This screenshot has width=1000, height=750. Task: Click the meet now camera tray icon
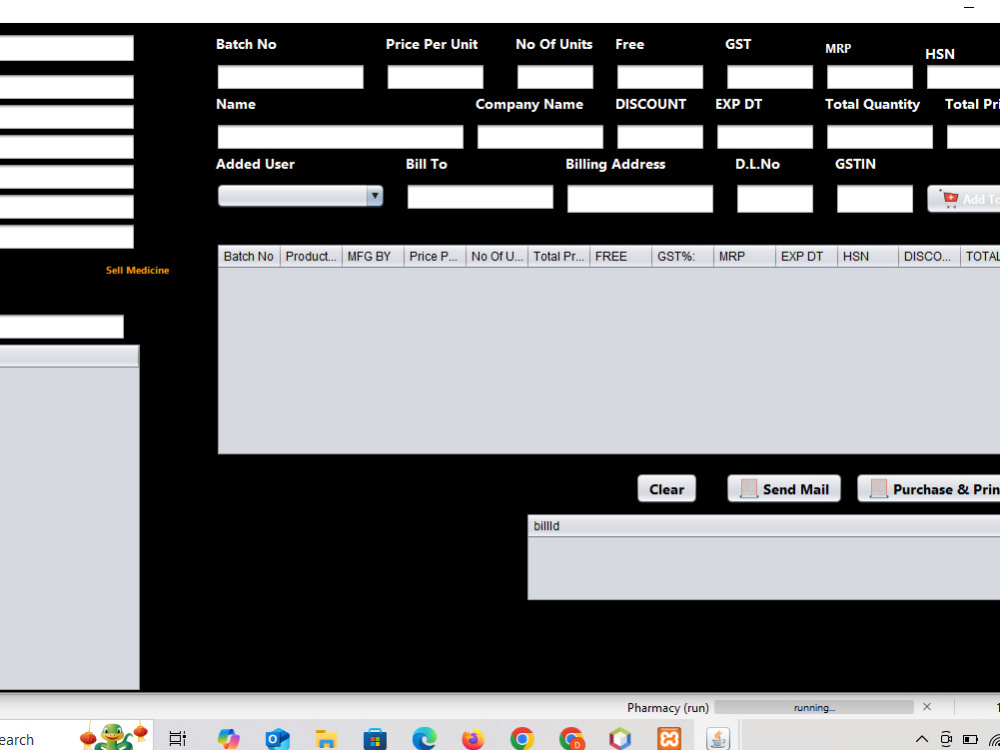(946, 739)
